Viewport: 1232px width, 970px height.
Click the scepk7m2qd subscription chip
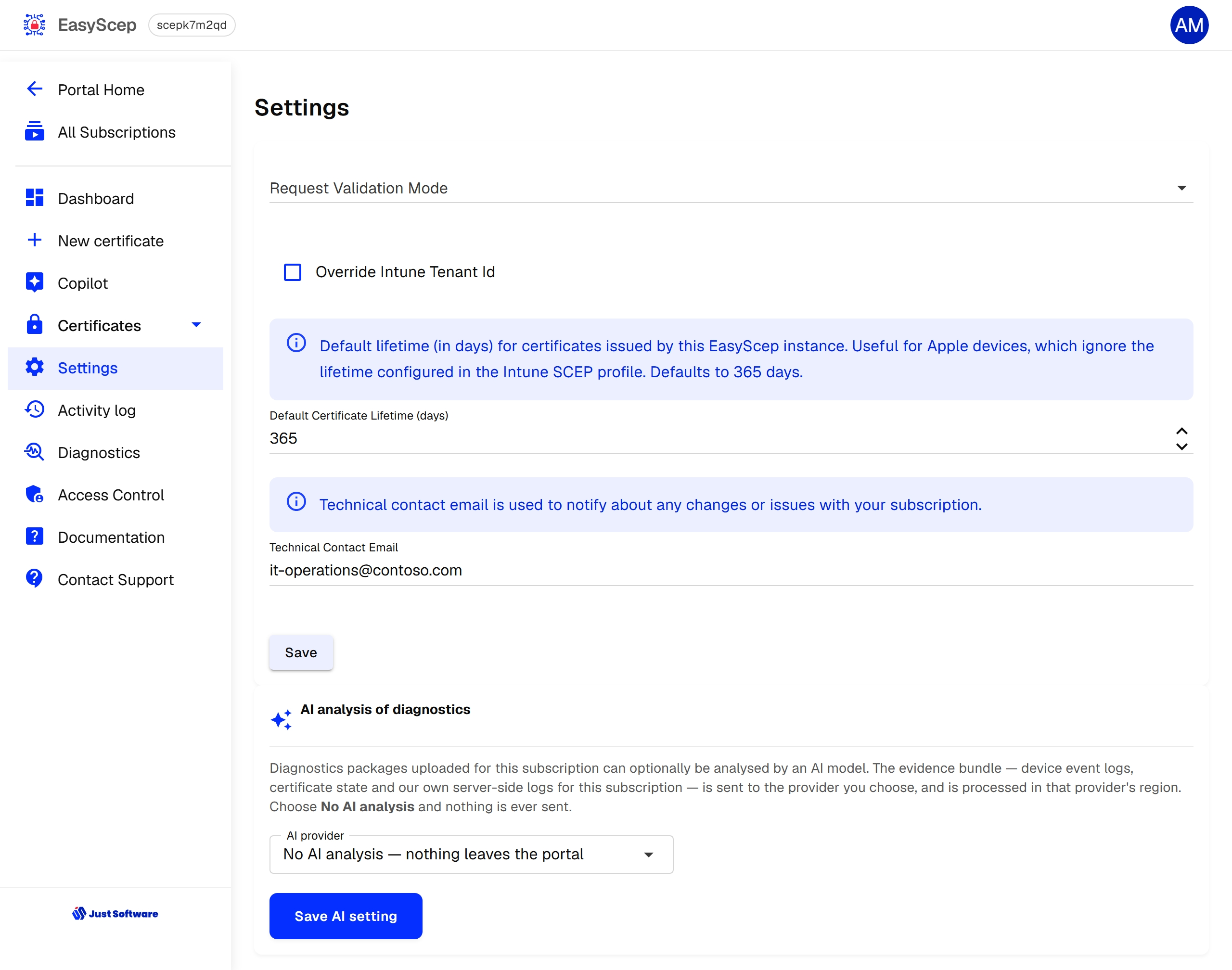(192, 25)
